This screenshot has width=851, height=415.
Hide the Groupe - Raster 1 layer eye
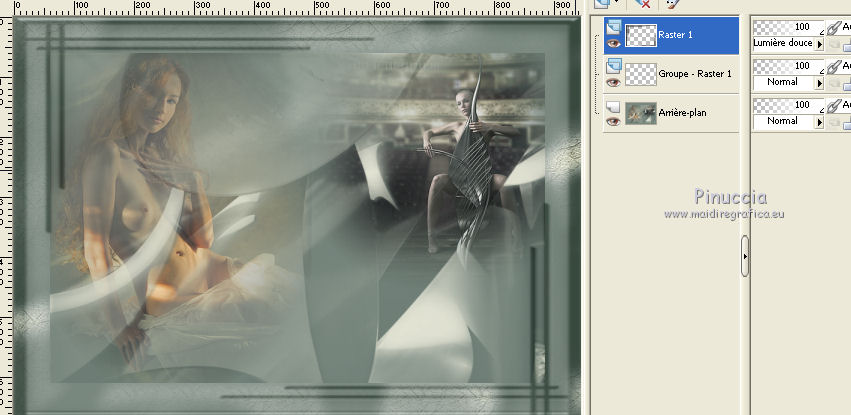click(614, 82)
